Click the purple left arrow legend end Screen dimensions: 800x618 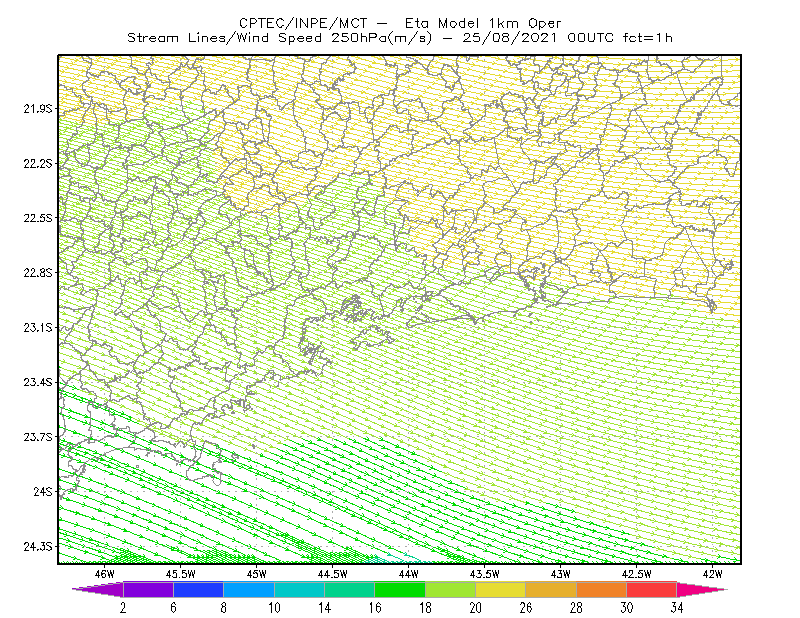point(98,589)
